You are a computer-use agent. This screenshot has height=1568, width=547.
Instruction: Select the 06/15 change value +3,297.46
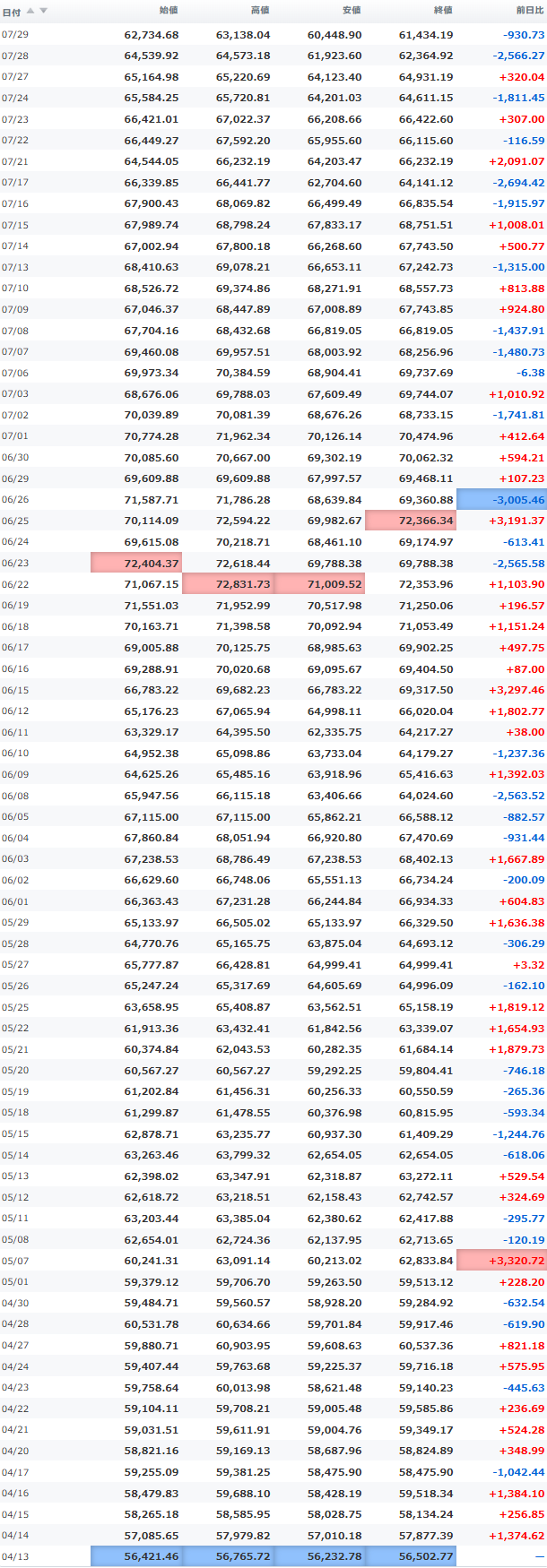(517, 690)
